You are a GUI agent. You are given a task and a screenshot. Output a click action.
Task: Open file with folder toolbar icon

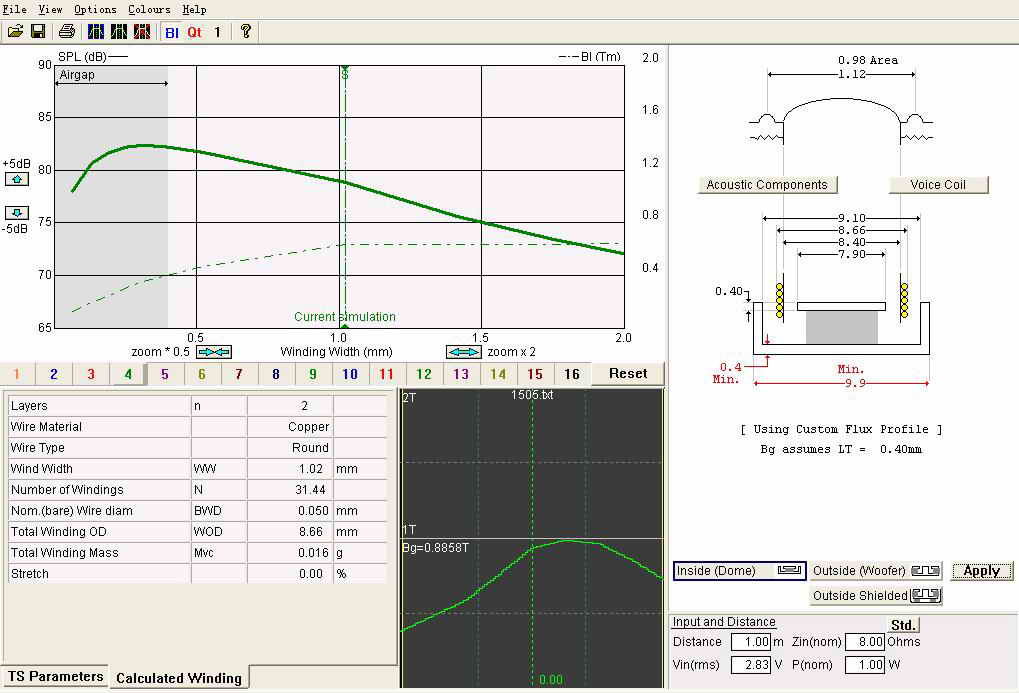(15, 31)
